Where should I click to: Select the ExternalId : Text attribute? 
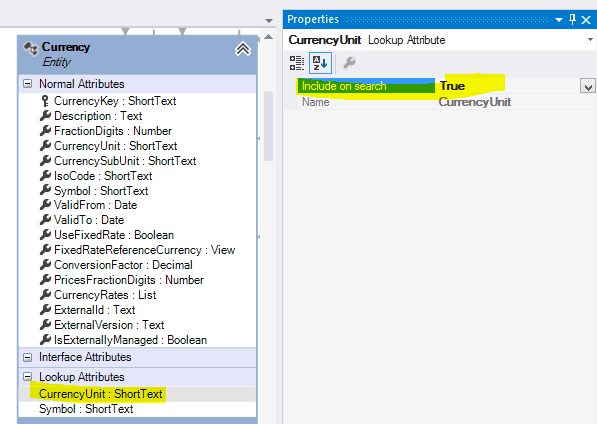click(x=94, y=309)
